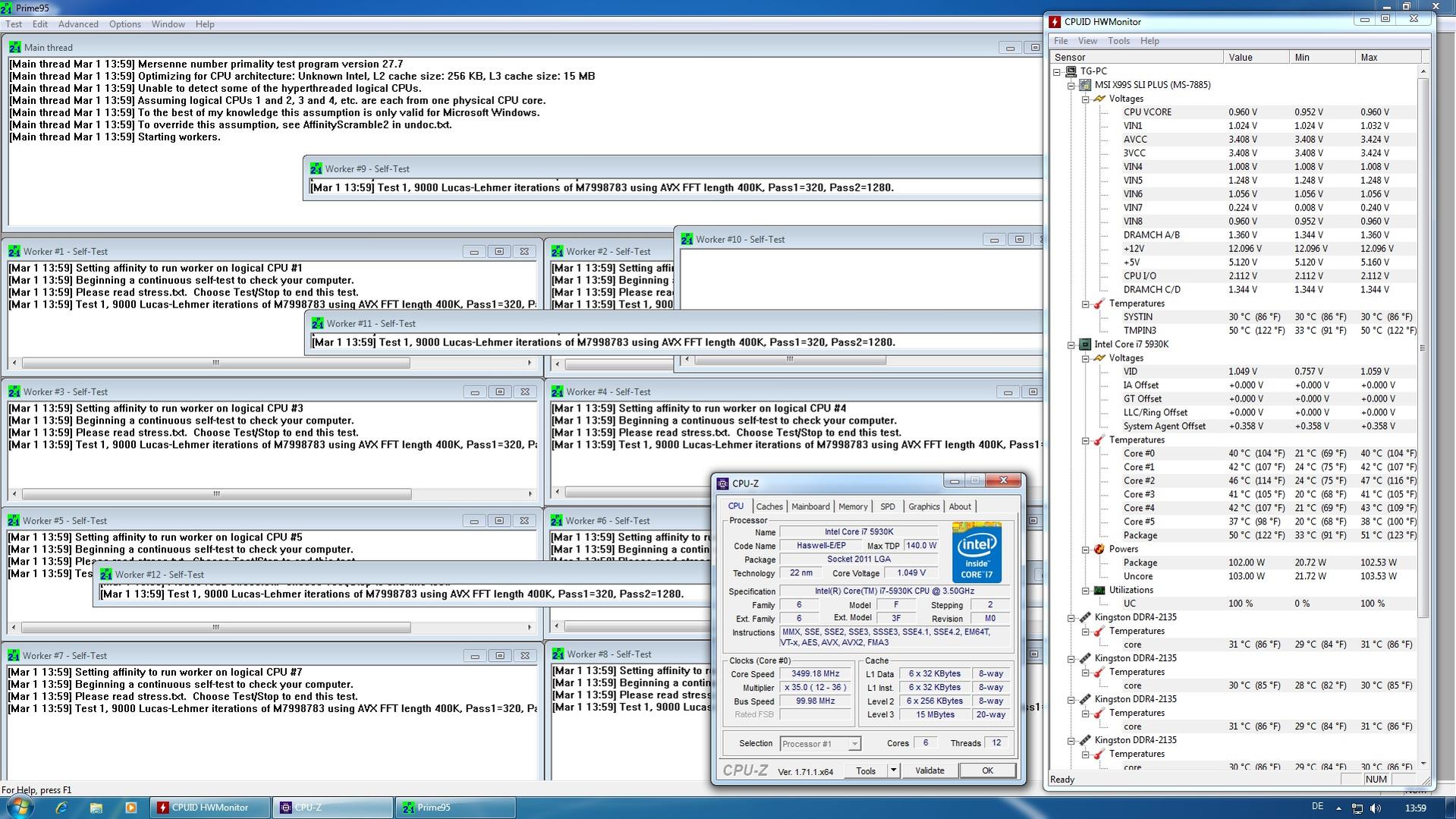This screenshot has width=1456, height=819.
Task: Open the About tab in CPU-Z
Action: pos(960,507)
